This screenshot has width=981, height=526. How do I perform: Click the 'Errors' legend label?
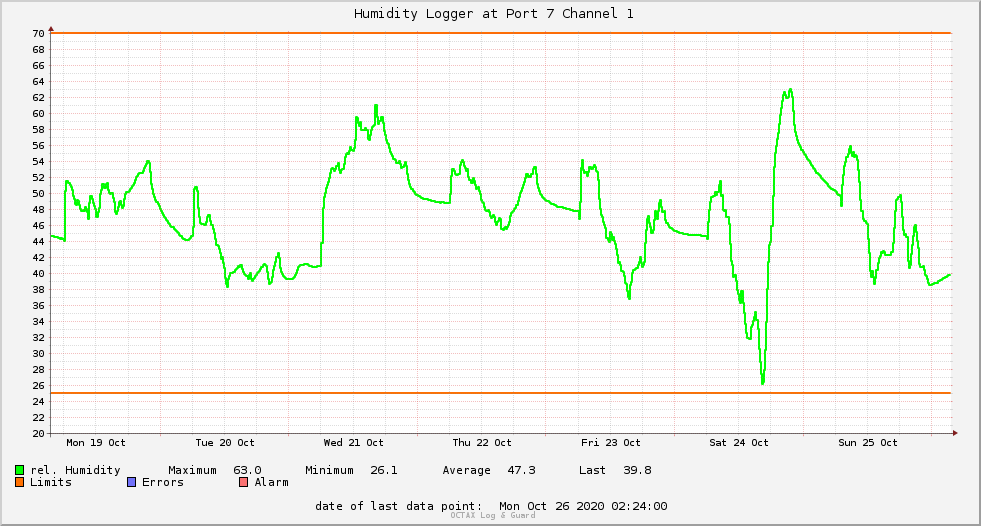point(163,482)
